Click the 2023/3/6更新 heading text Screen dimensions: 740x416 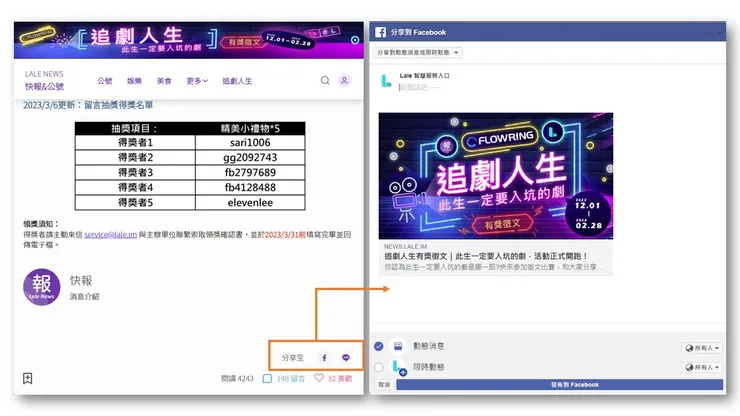[88, 105]
